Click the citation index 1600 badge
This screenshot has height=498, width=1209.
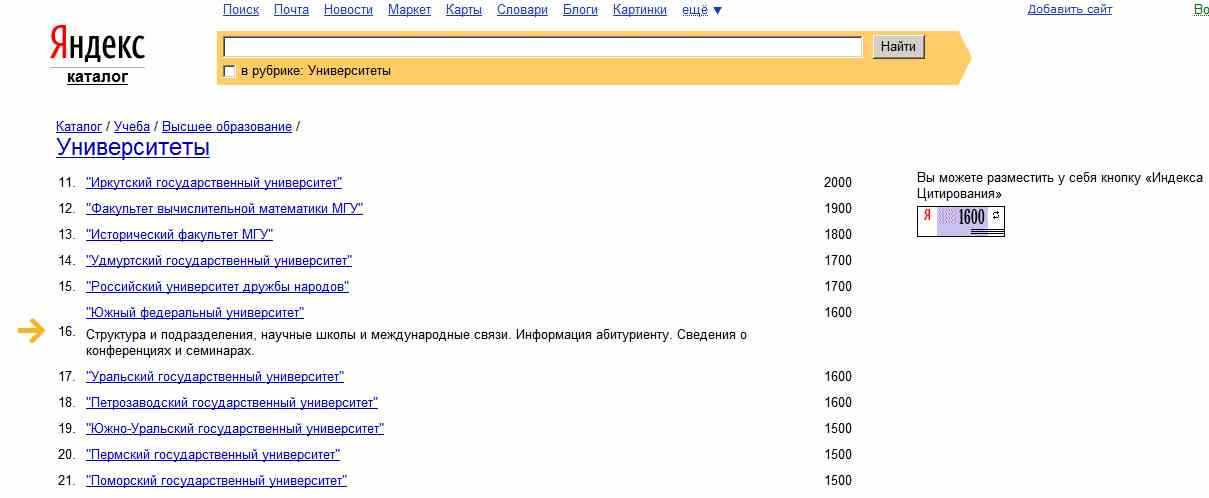[960, 221]
